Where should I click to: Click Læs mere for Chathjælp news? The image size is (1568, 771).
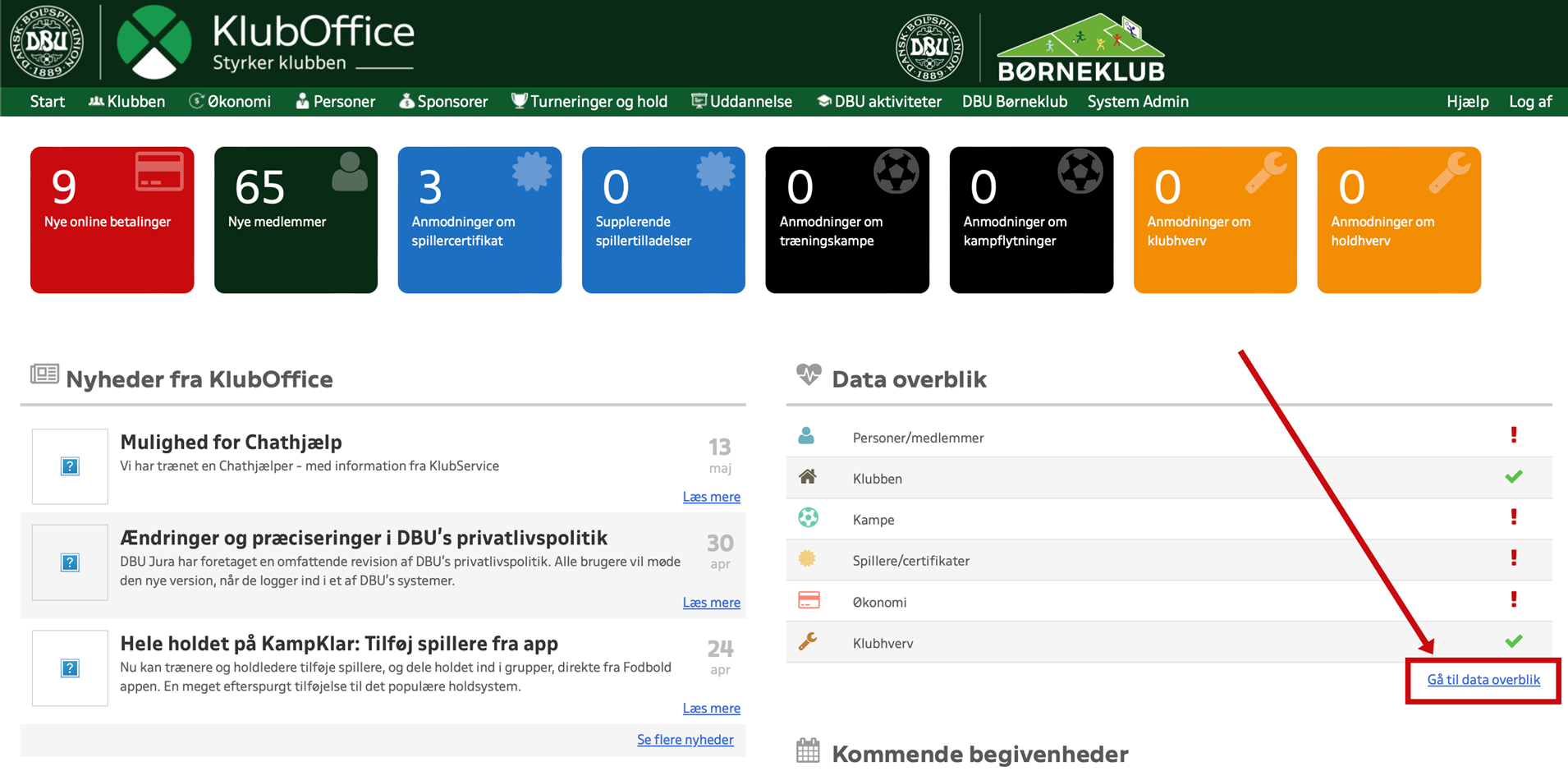[x=712, y=497]
